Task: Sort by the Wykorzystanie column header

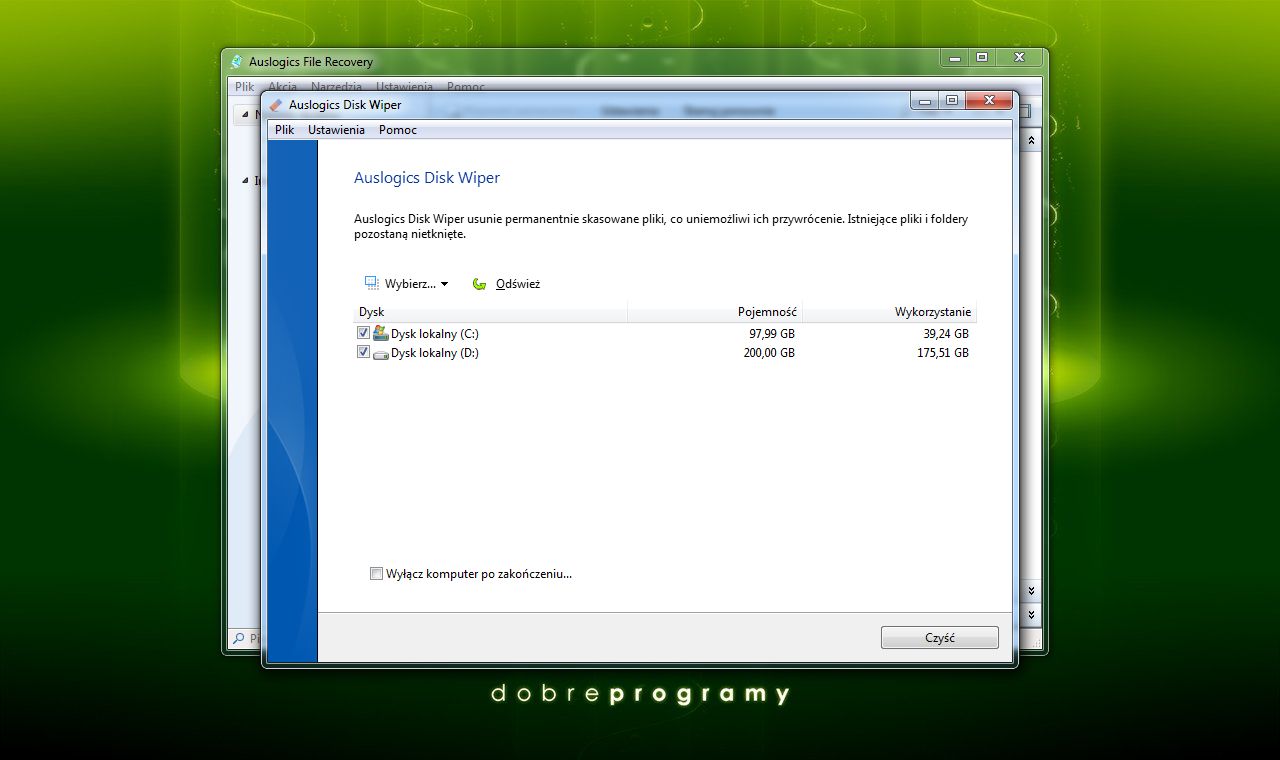Action: [889, 312]
